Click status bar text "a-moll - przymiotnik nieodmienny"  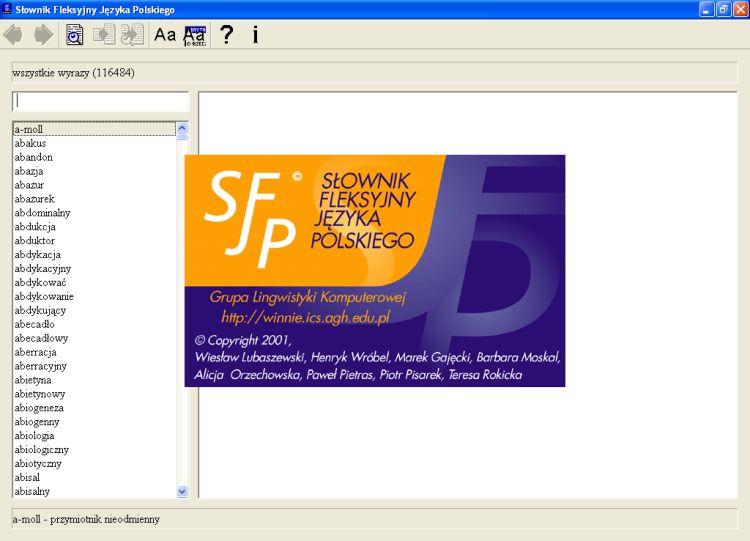[x=86, y=519]
